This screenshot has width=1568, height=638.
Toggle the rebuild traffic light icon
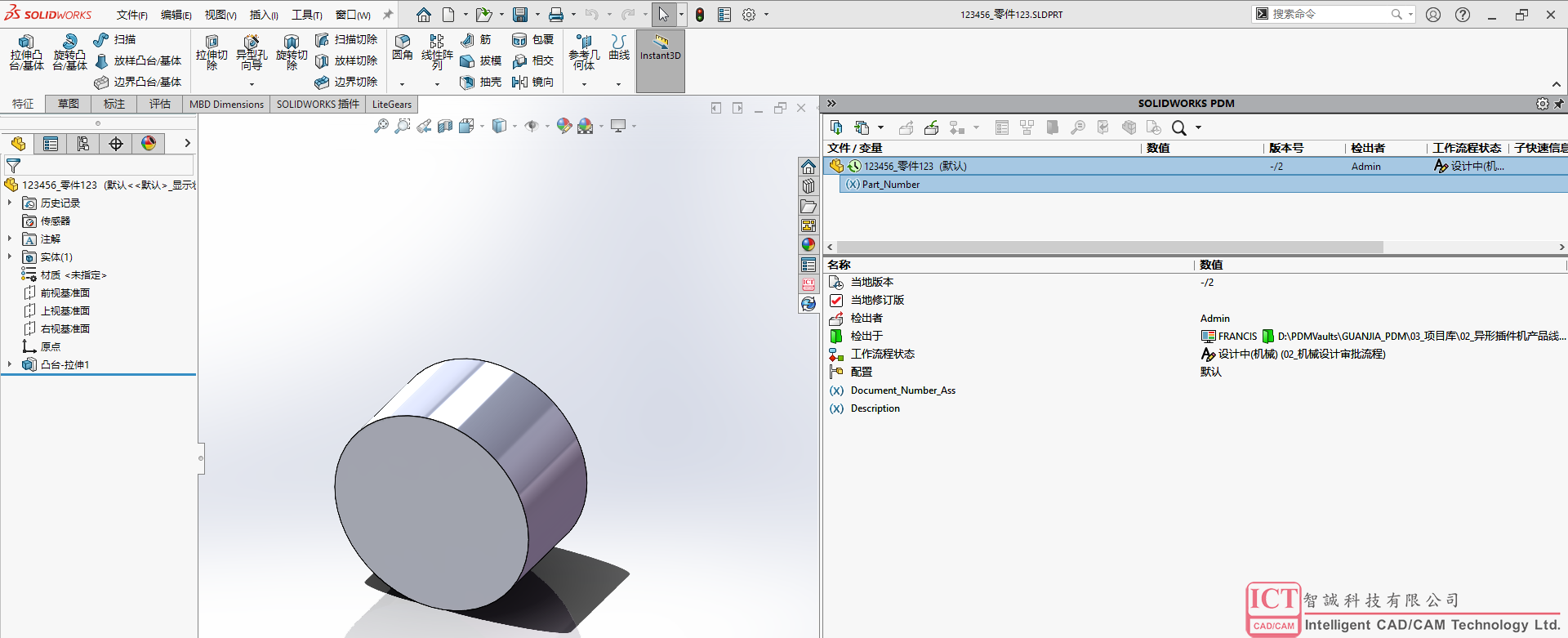pyautogui.click(x=700, y=15)
